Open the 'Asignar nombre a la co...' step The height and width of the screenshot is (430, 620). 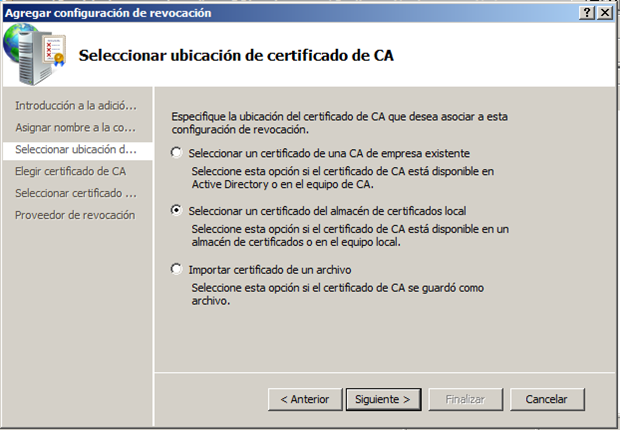tap(75, 127)
